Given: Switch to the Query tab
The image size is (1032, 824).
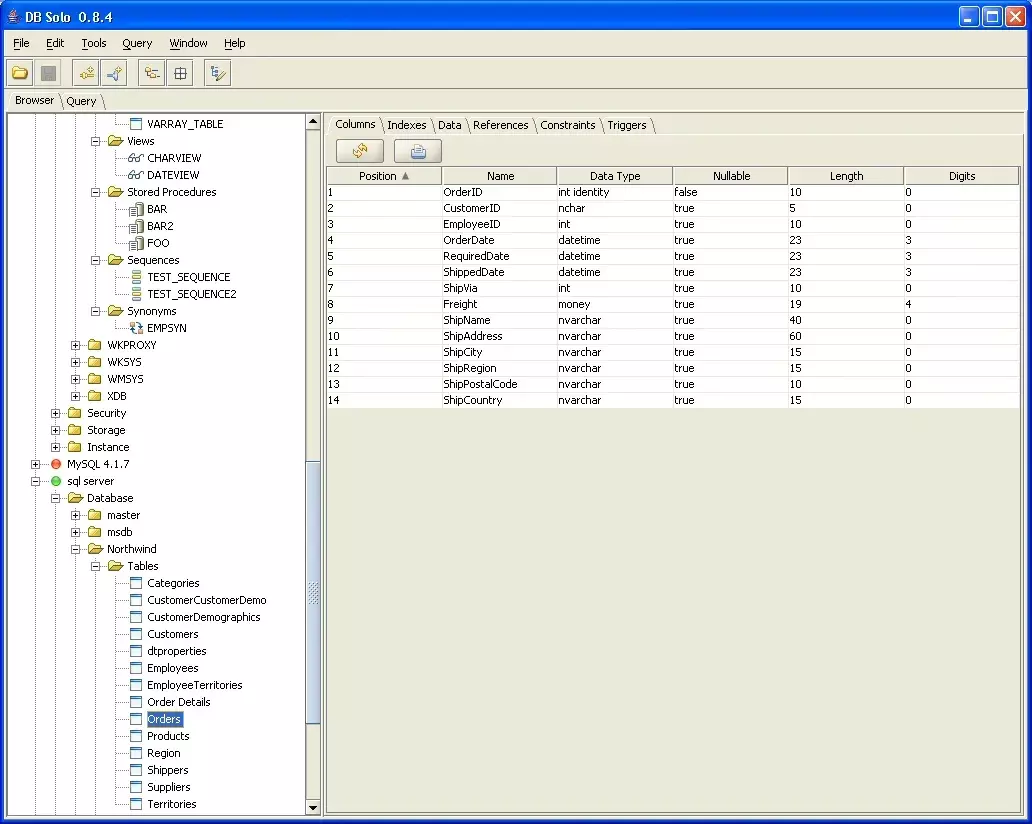Looking at the screenshot, I should [82, 101].
